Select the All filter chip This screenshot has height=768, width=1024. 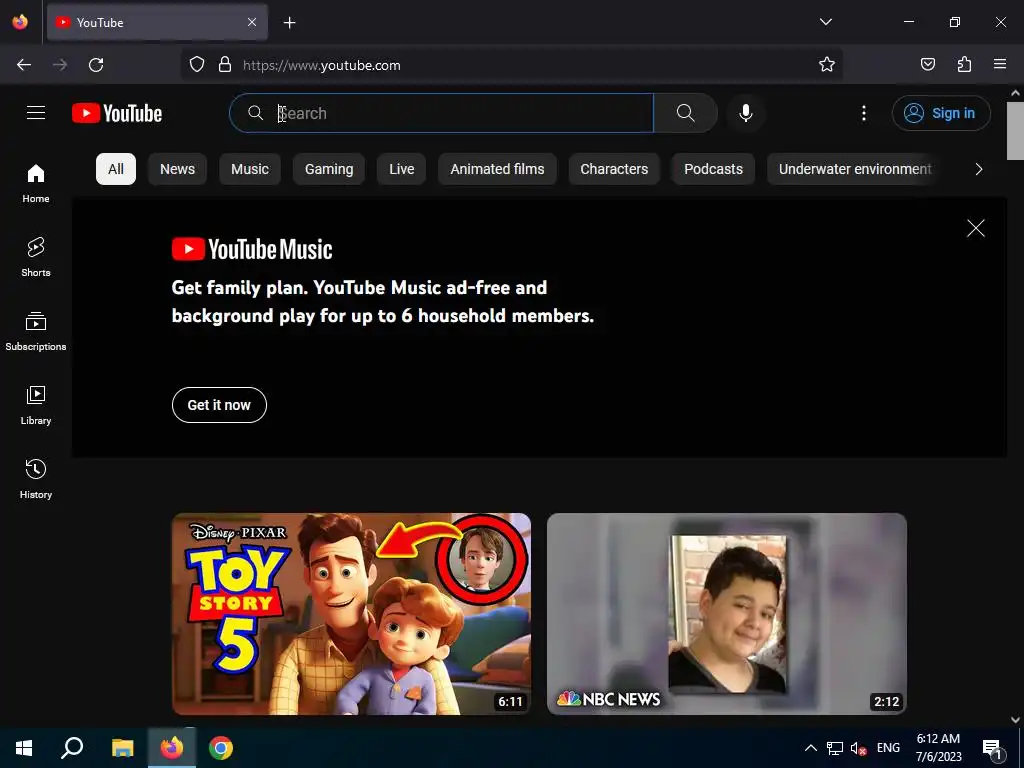(x=116, y=169)
